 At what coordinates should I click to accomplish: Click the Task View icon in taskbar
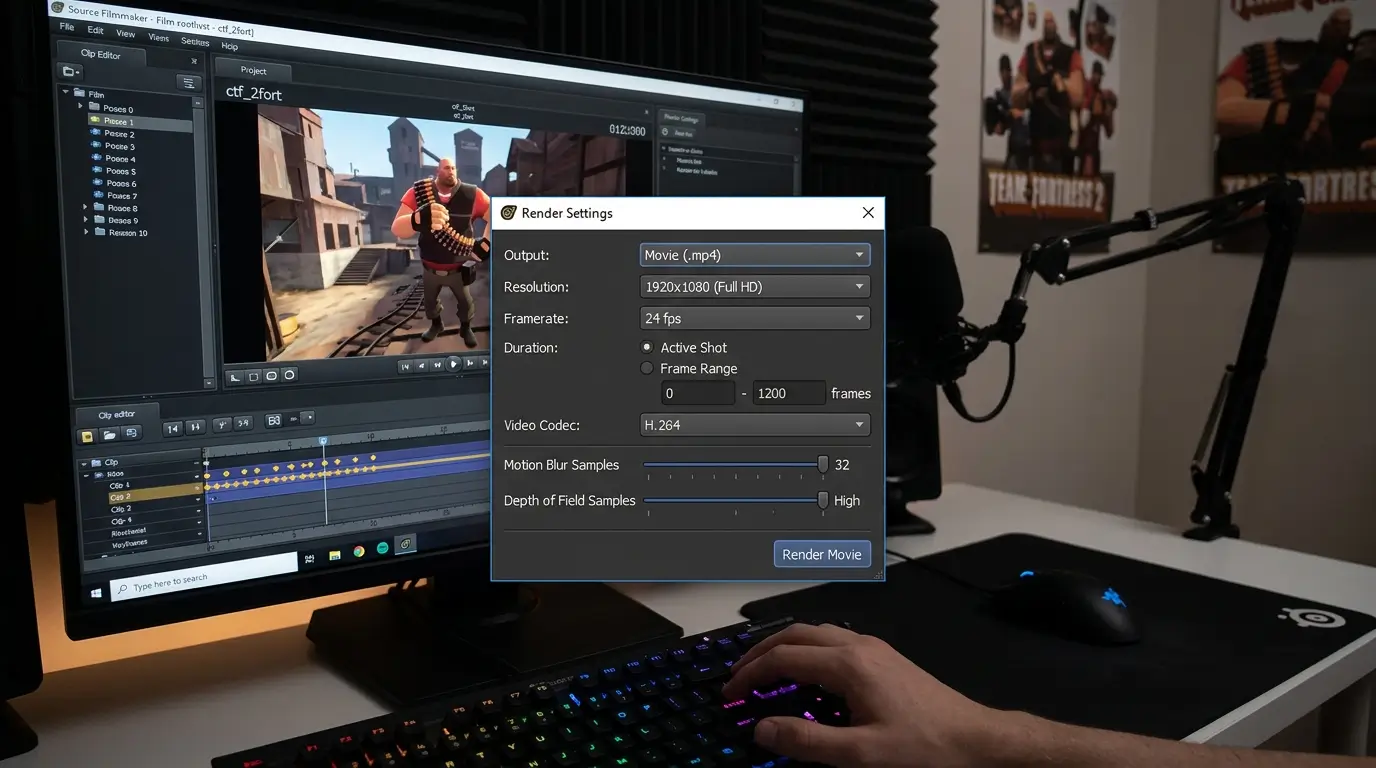coord(310,559)
